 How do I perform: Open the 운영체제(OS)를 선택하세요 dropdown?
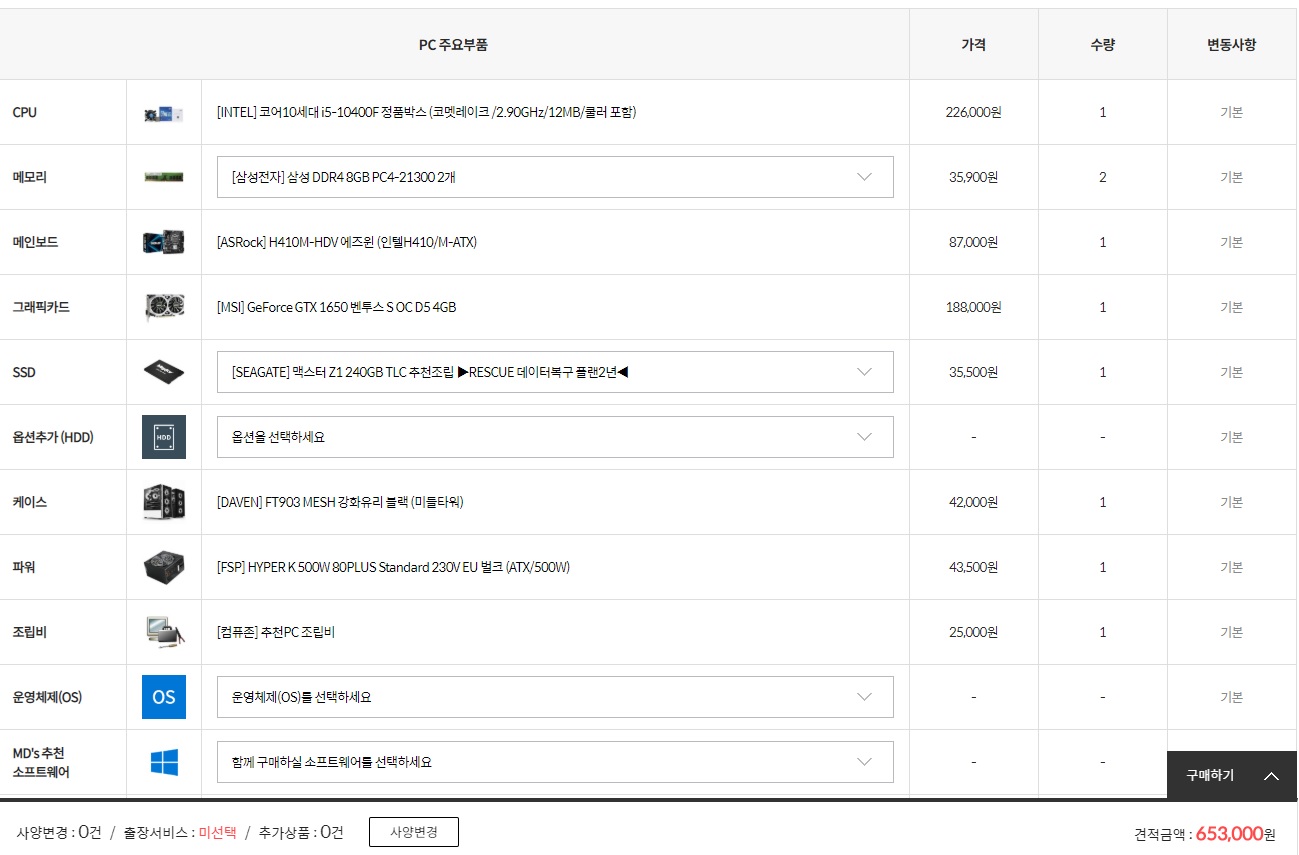click(x=555, y=697)
